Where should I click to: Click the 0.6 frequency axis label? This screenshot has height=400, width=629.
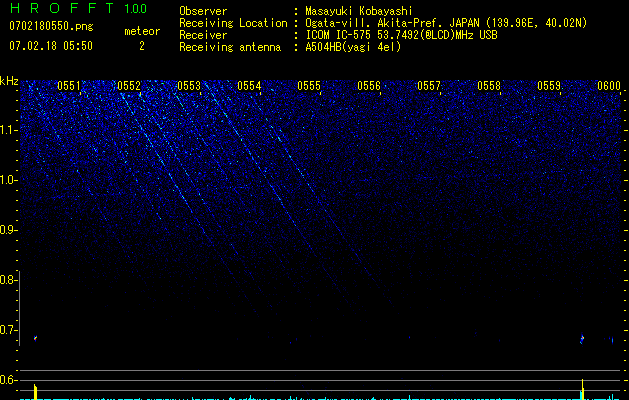pyautogui.click(x=7, y=380)
